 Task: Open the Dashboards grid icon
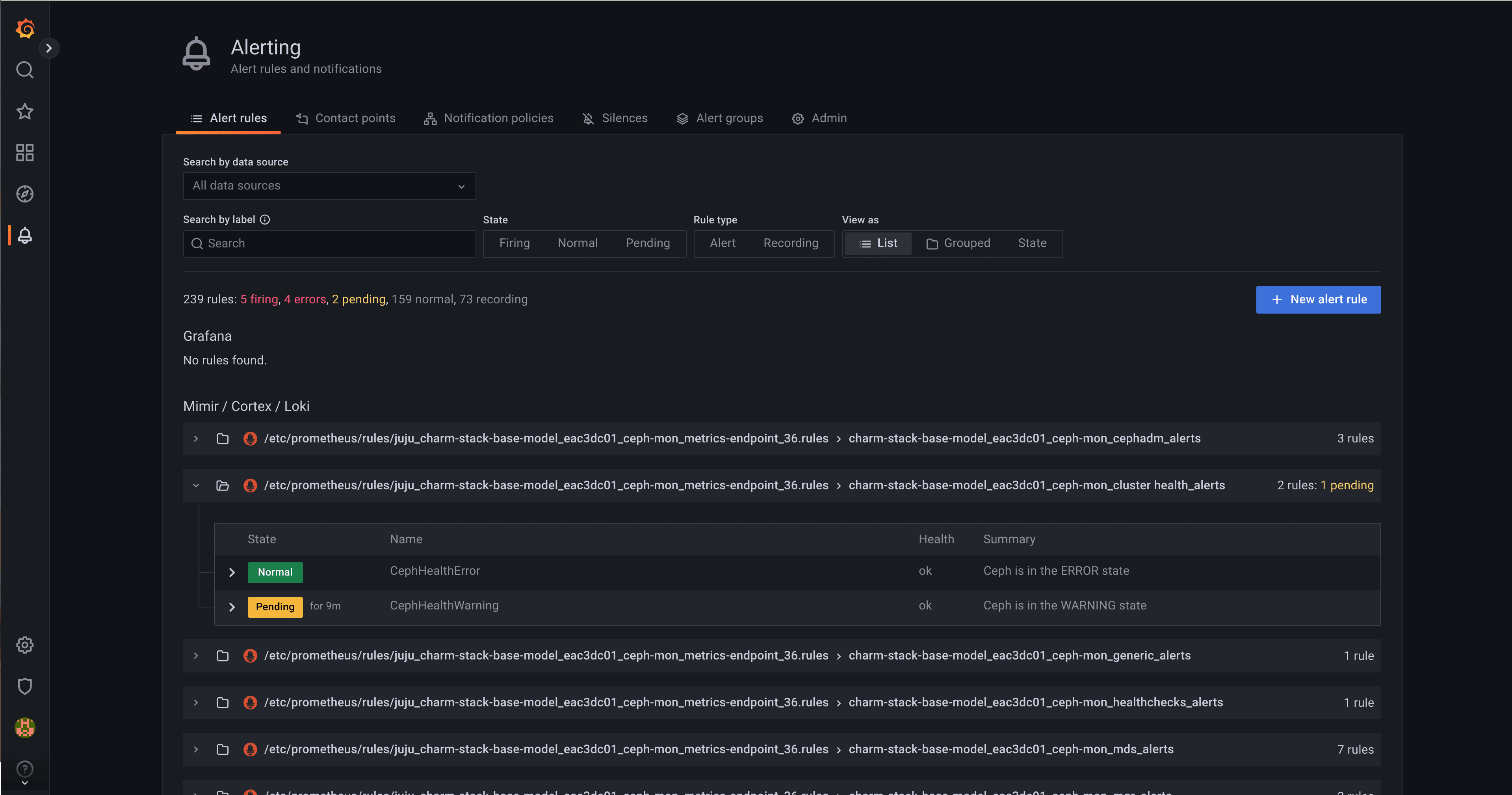coord(25,152)
